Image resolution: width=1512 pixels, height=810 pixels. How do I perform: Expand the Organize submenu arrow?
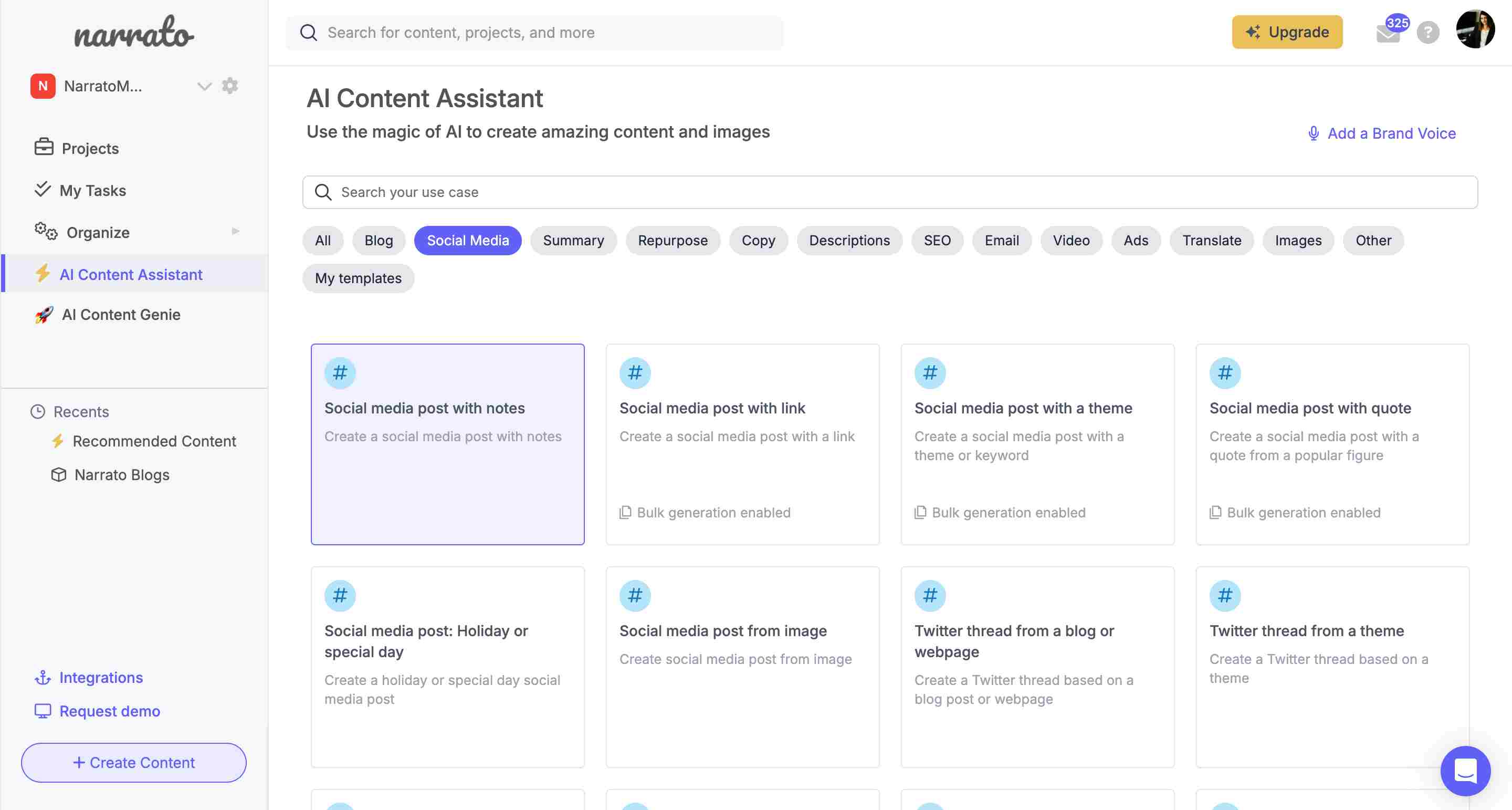tap(235, 232)
